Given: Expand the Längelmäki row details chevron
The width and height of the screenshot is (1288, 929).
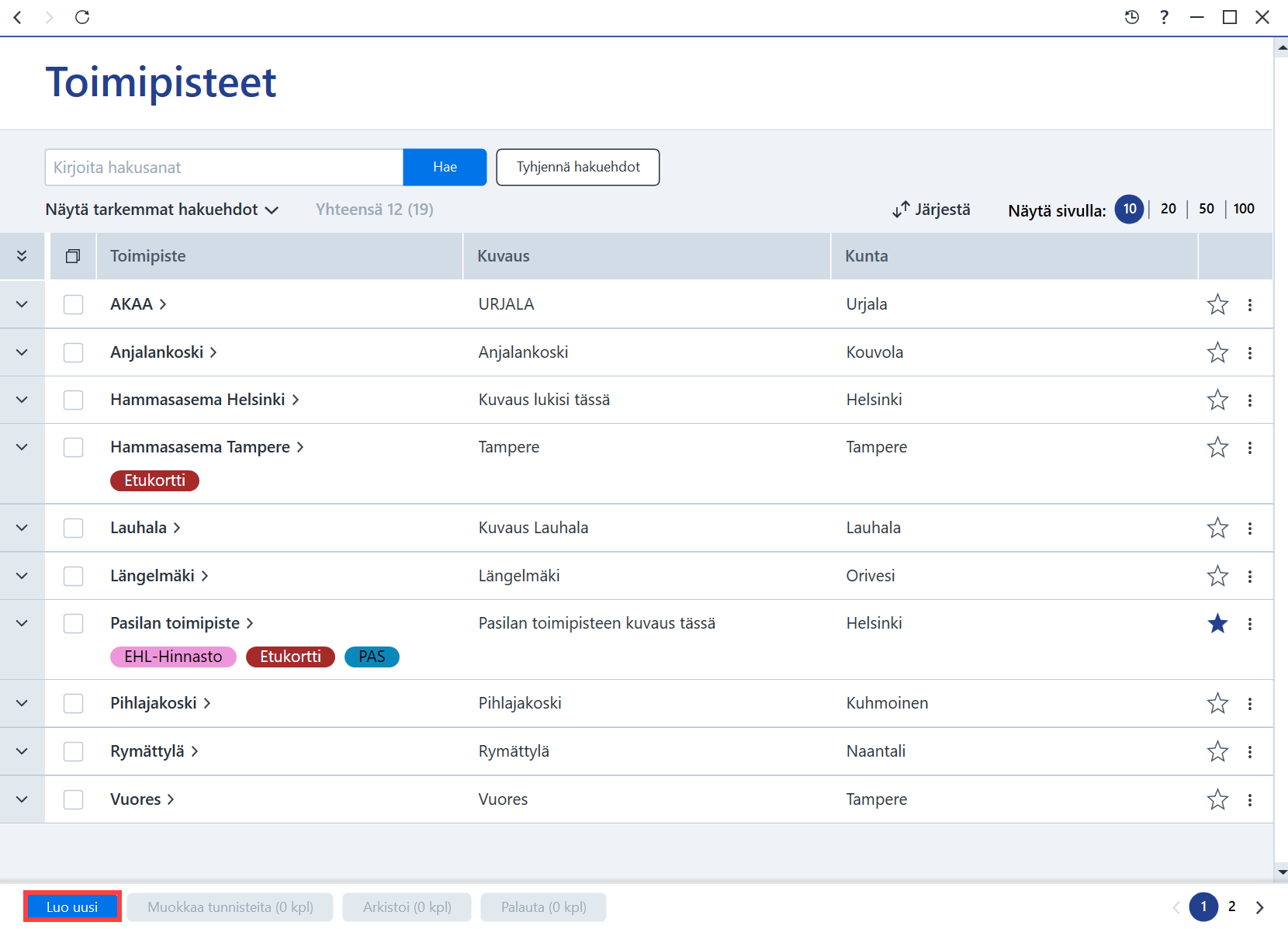Looking at the screenshot, I should click(x=22, y=576).
